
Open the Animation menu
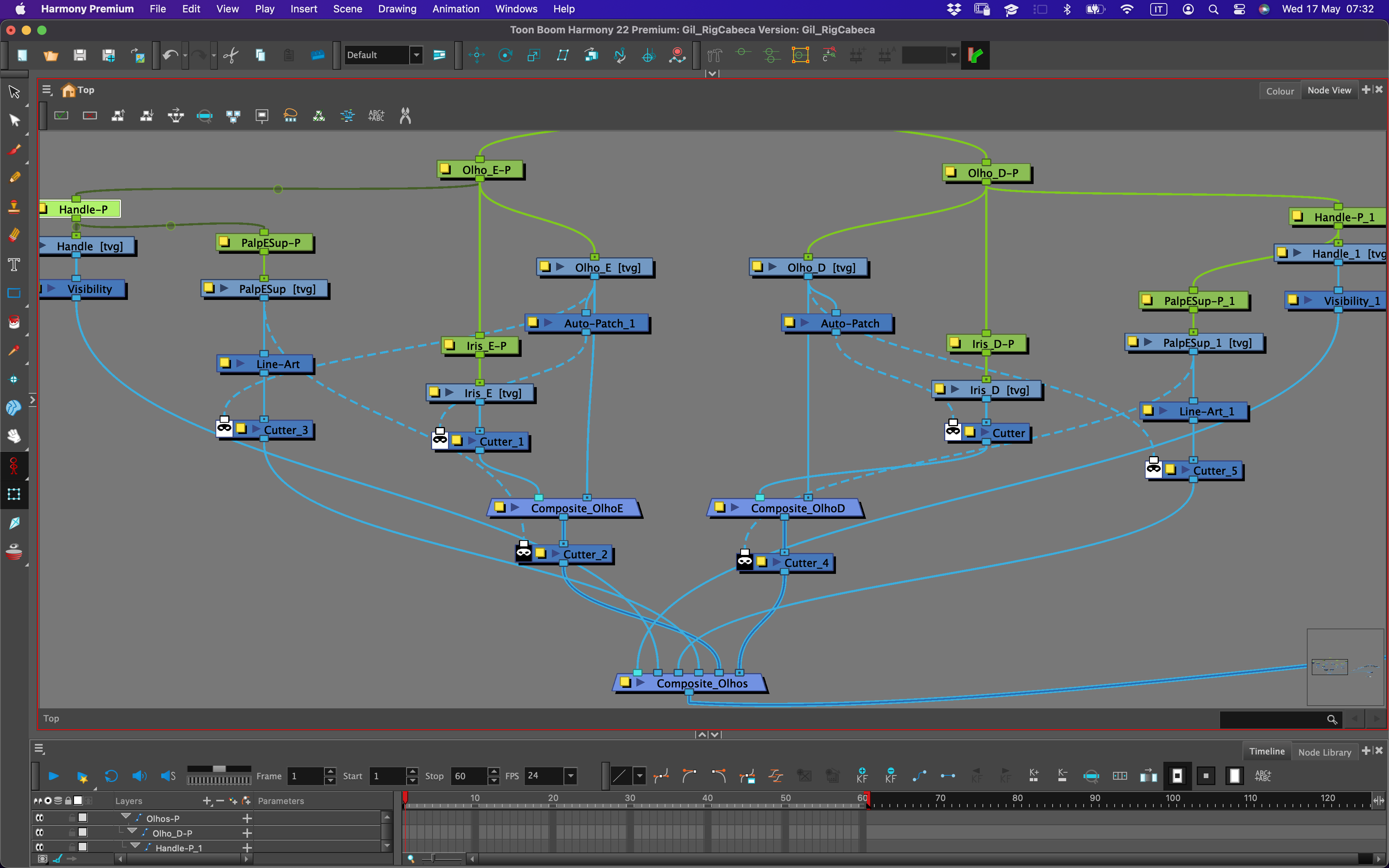pyautogui.click(x=456, y=9)
